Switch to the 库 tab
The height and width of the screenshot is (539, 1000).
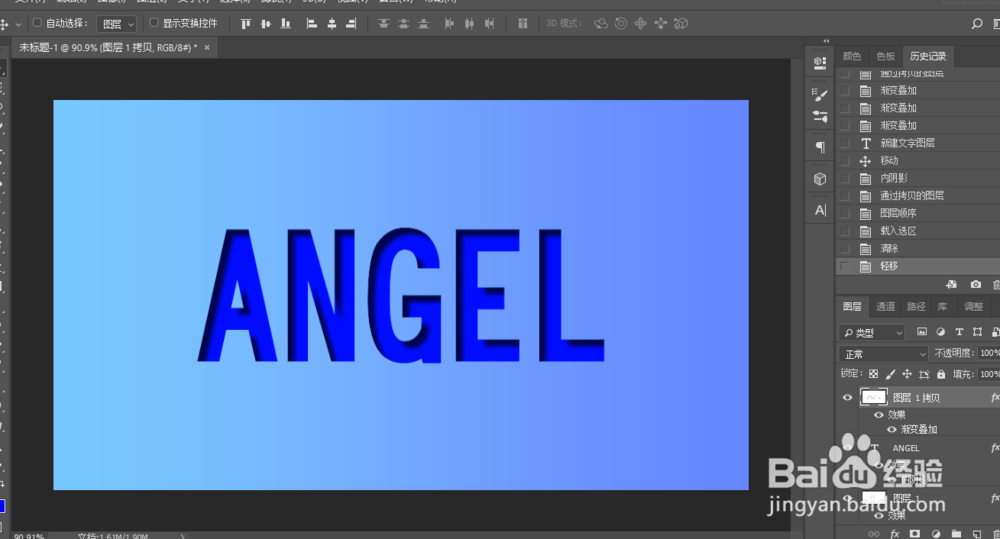click(942, 307)
